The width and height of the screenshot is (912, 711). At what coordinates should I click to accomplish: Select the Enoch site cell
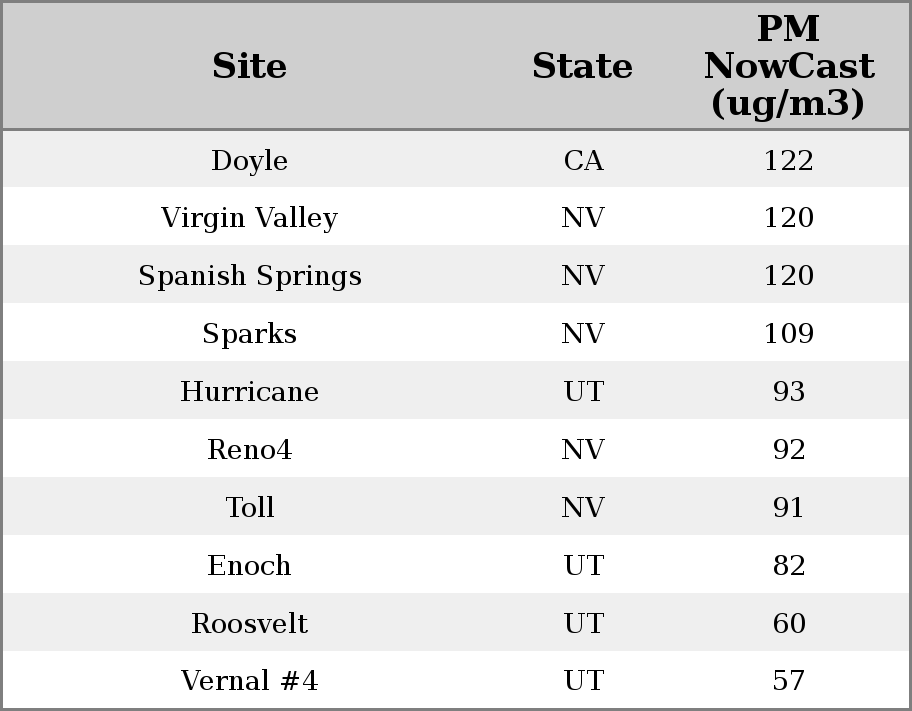(249, 566)
